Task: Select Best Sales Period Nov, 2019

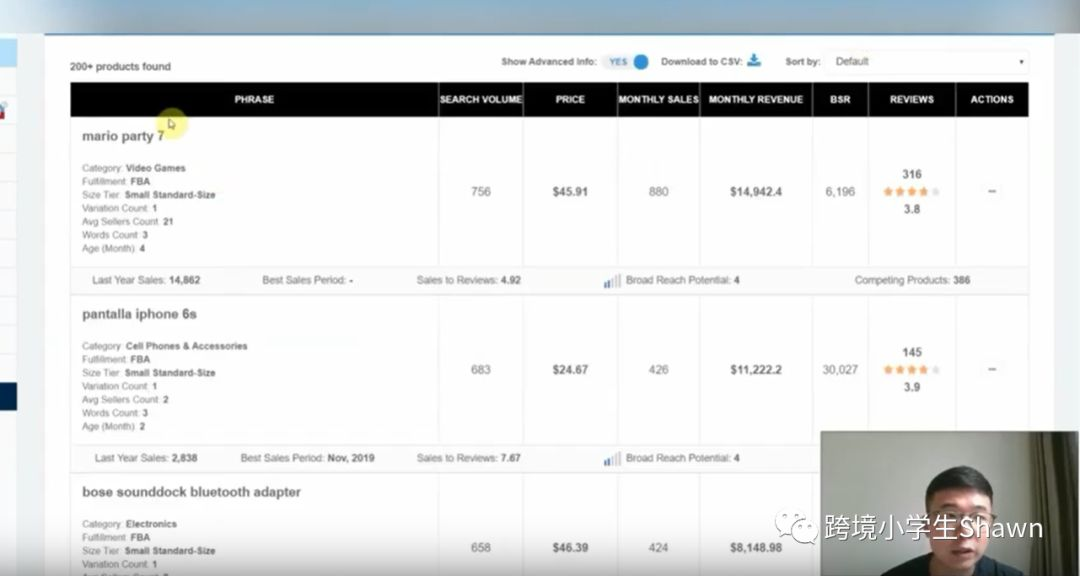Action: [307, 458]
